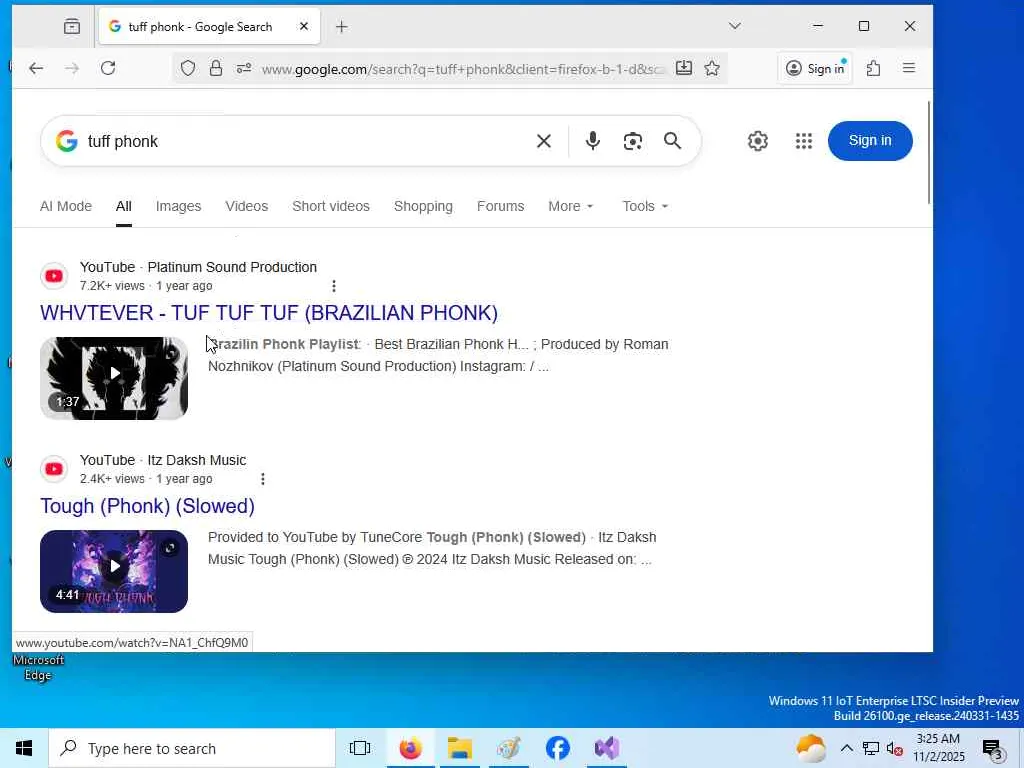The image size is (1024, 768).
Task: Switch to Short videos tab
Action: click(x=331, y=206)
